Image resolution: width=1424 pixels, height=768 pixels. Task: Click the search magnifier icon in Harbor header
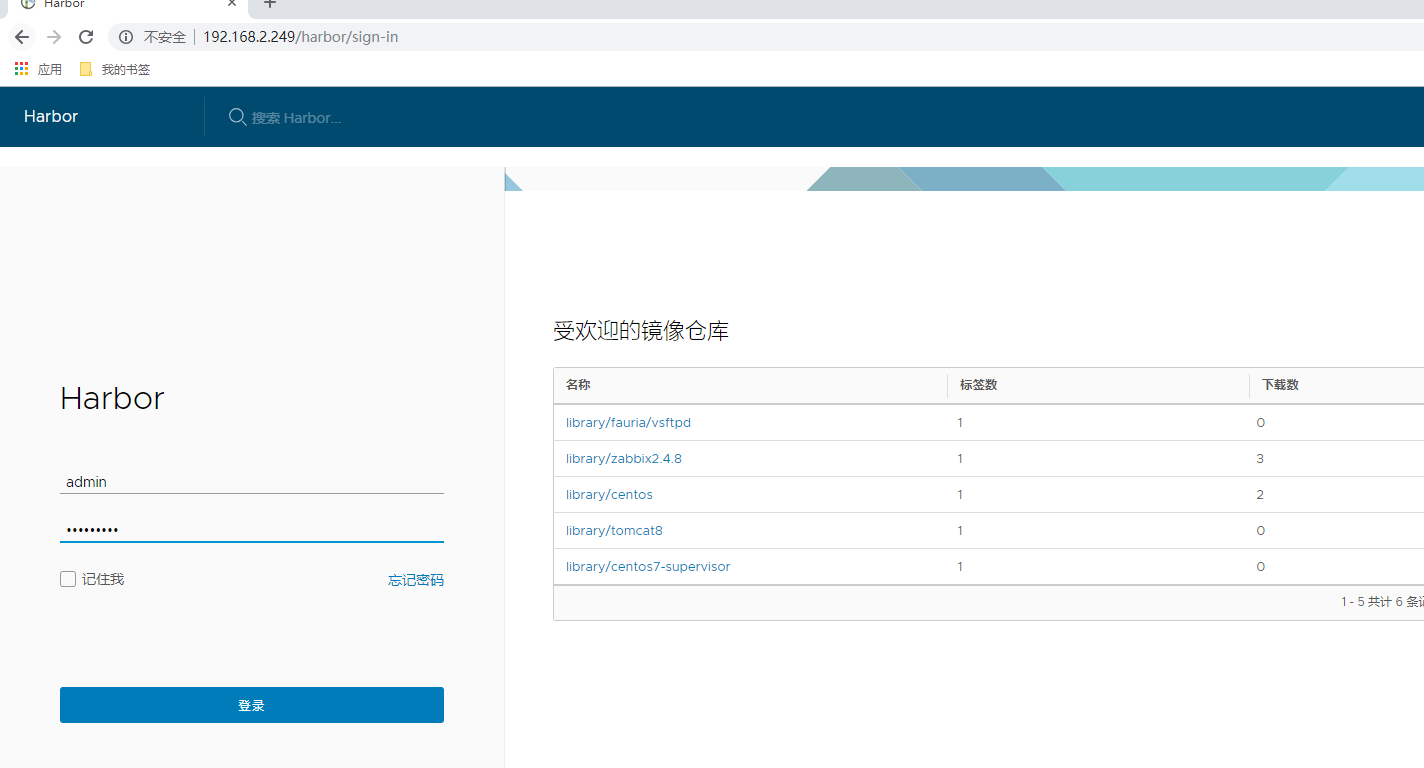click(x=237, y=117)
